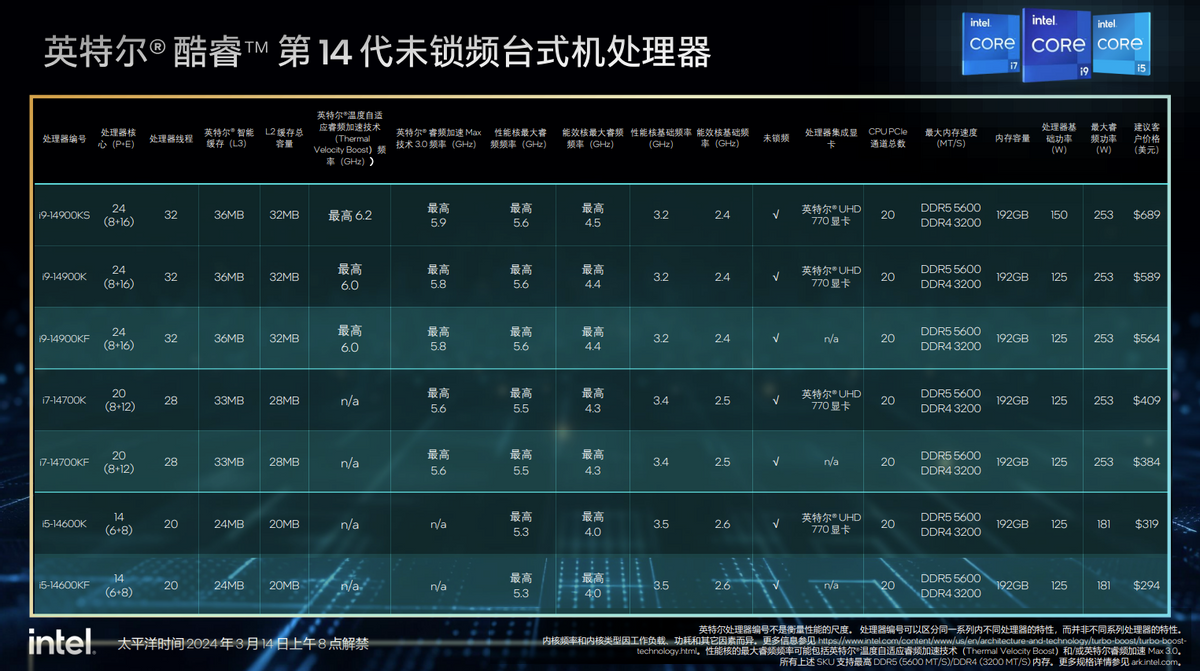Click the 最大内存速度 (MT/S) column header

click(x=951, y=139)
